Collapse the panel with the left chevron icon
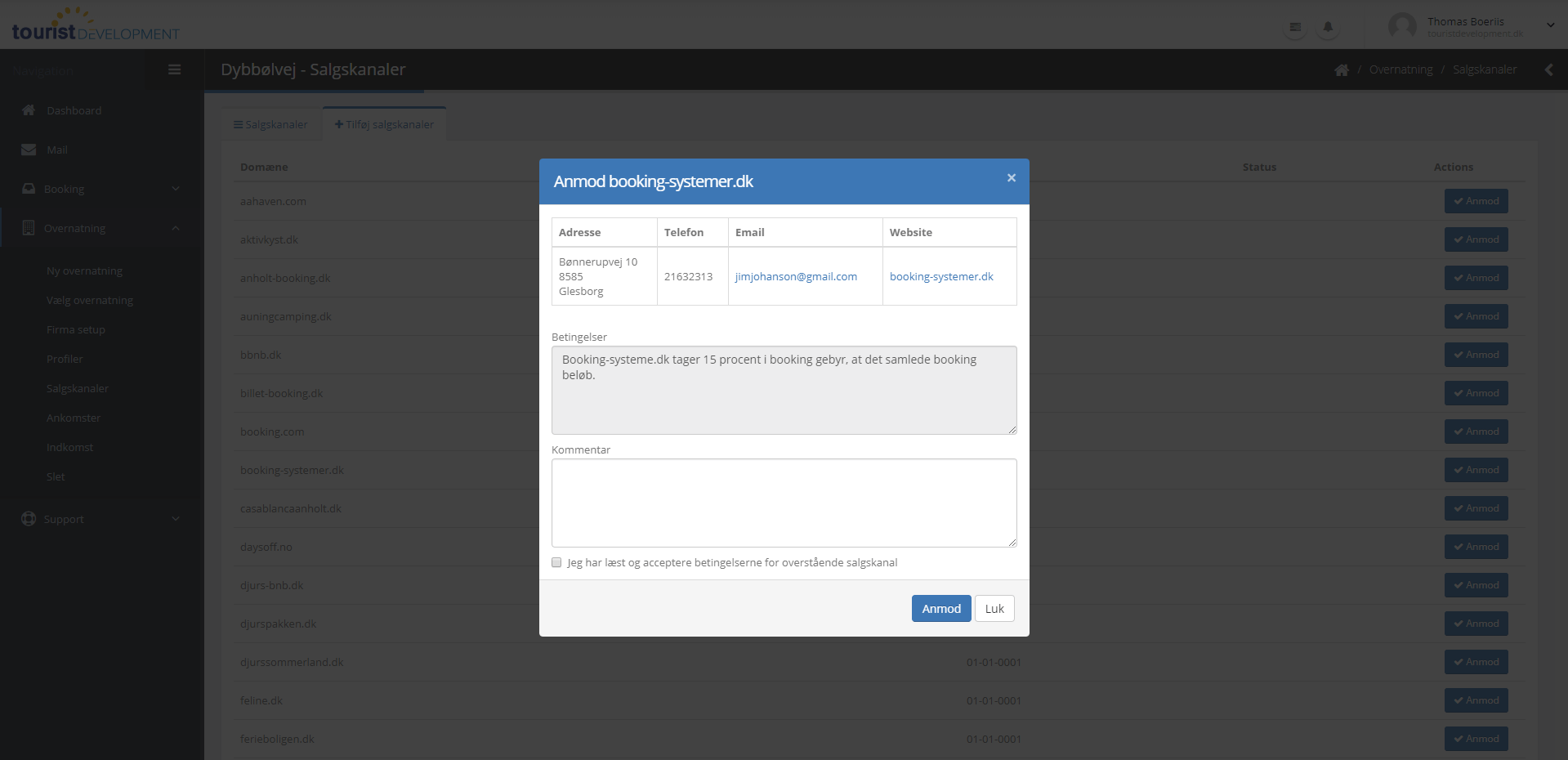 pyautogui.click(x=1548, y=69)
